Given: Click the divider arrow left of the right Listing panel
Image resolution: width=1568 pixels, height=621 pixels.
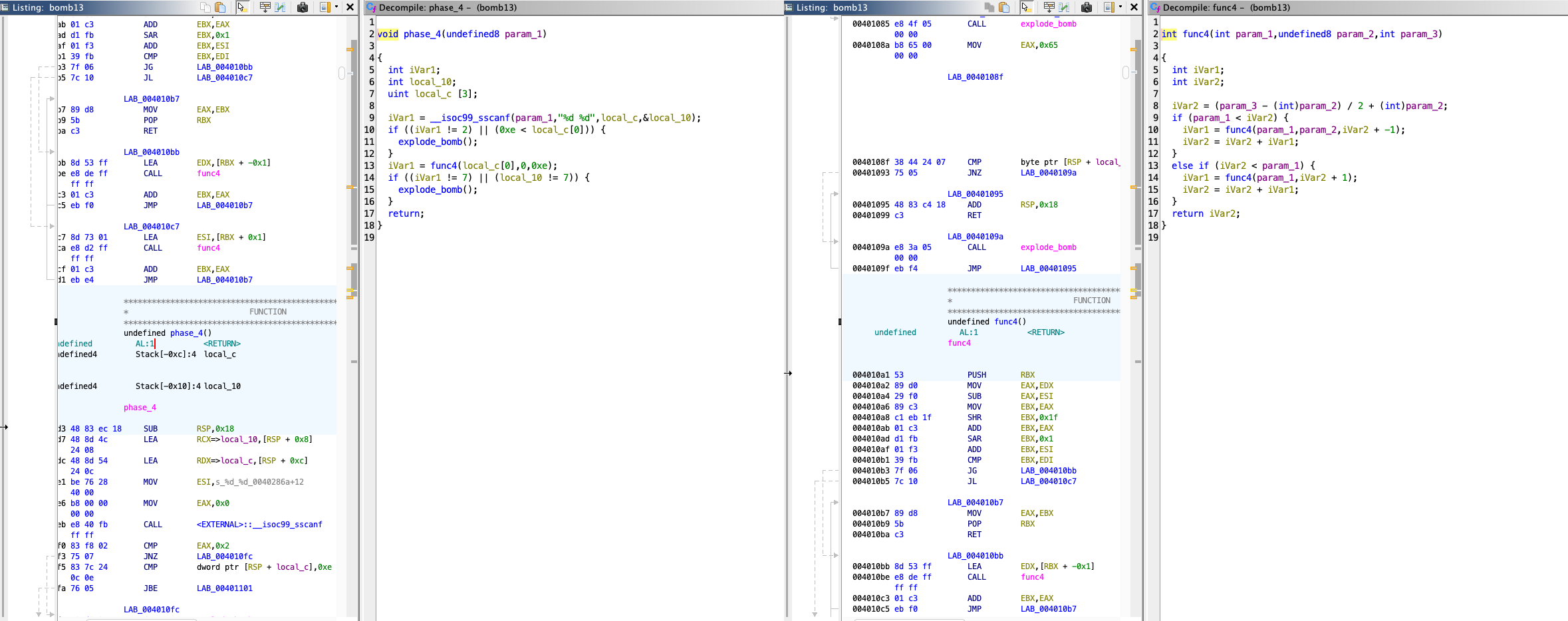Looking at the screenshot, I should coord(788,373).
